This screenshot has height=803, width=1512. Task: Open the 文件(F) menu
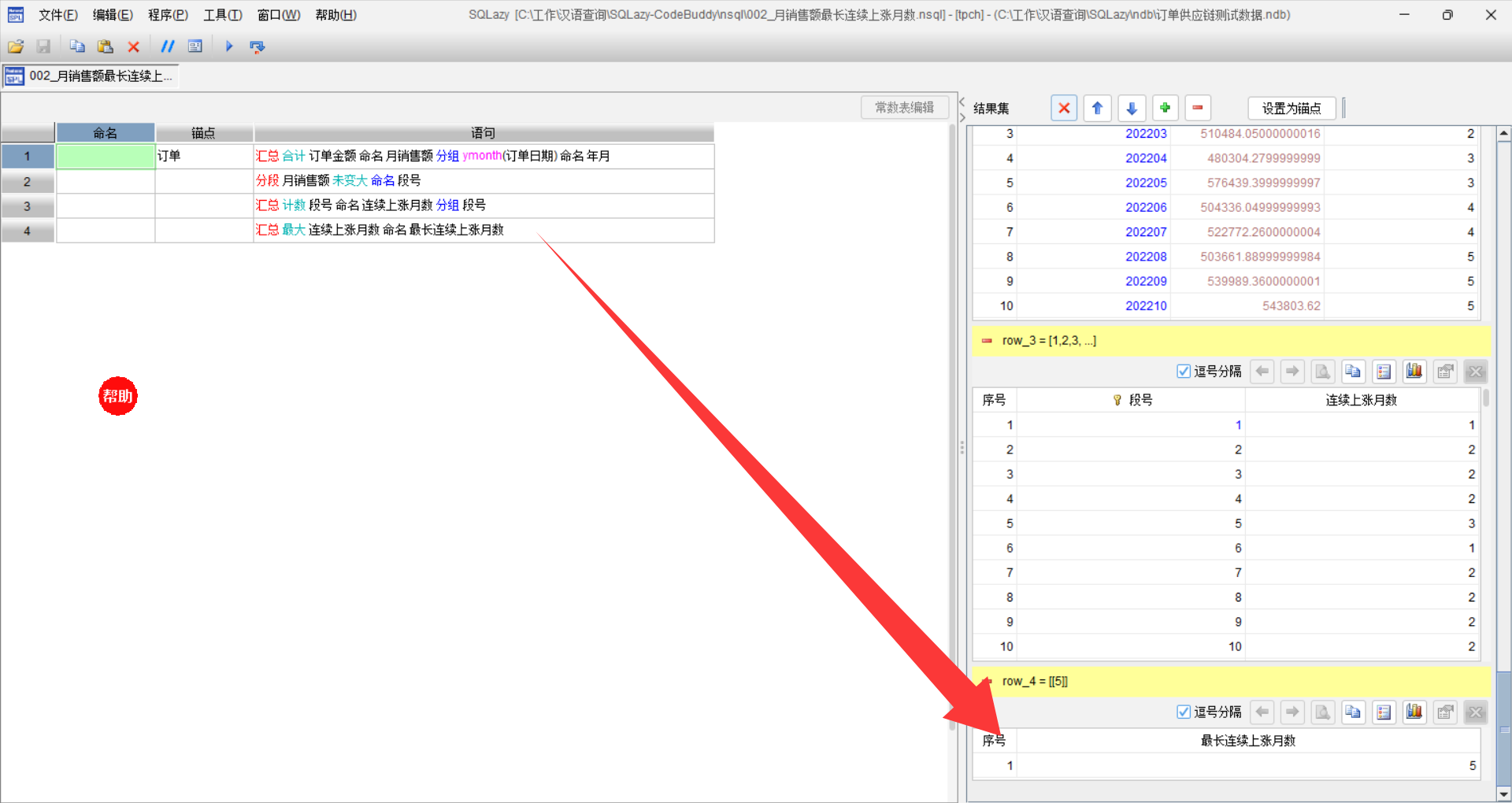[57, 15]
